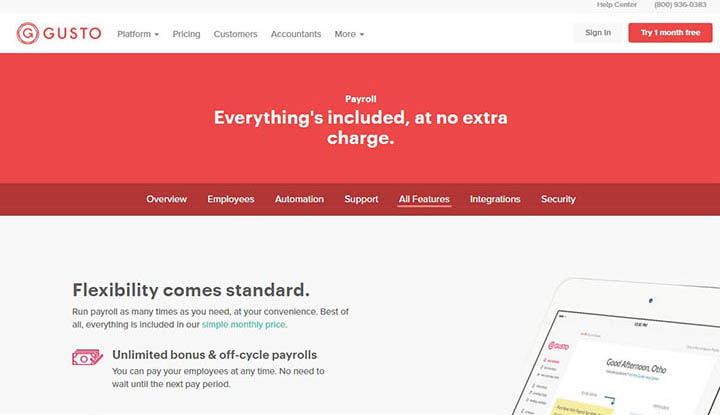This screenshot has width=720, height=415.
Task: Click the Flexibility comes standard heading
Action: pyautogui.click(x=191, y=290)
